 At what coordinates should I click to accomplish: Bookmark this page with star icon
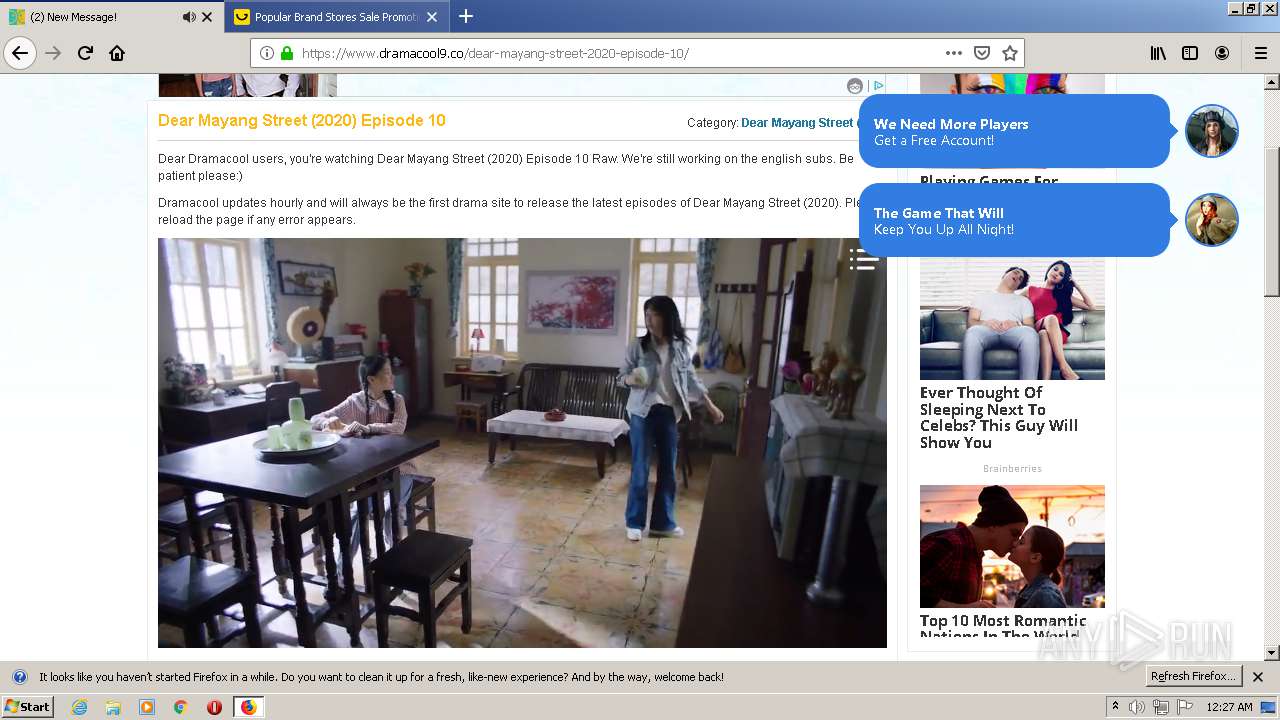1010,53
